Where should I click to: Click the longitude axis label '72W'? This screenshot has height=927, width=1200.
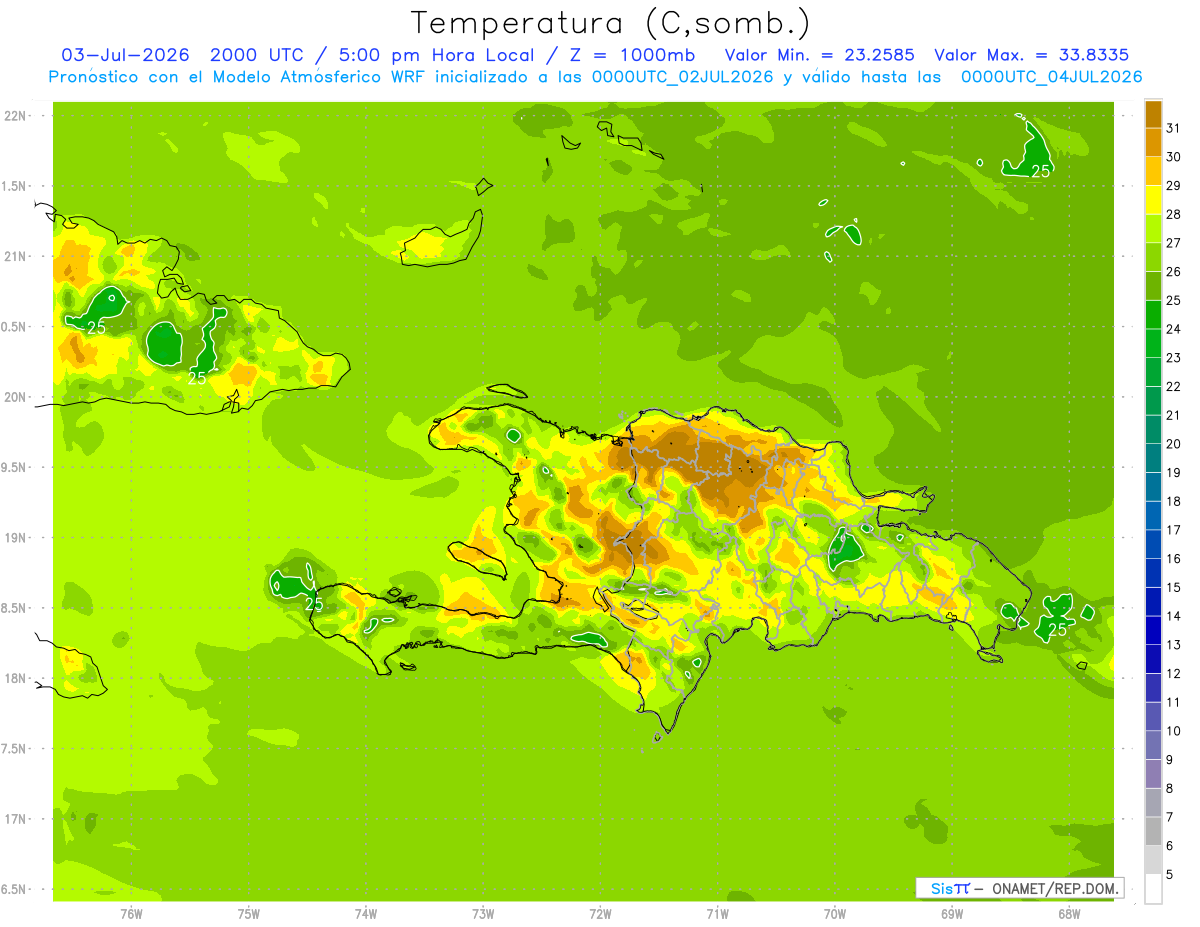(x=600, y=913)
